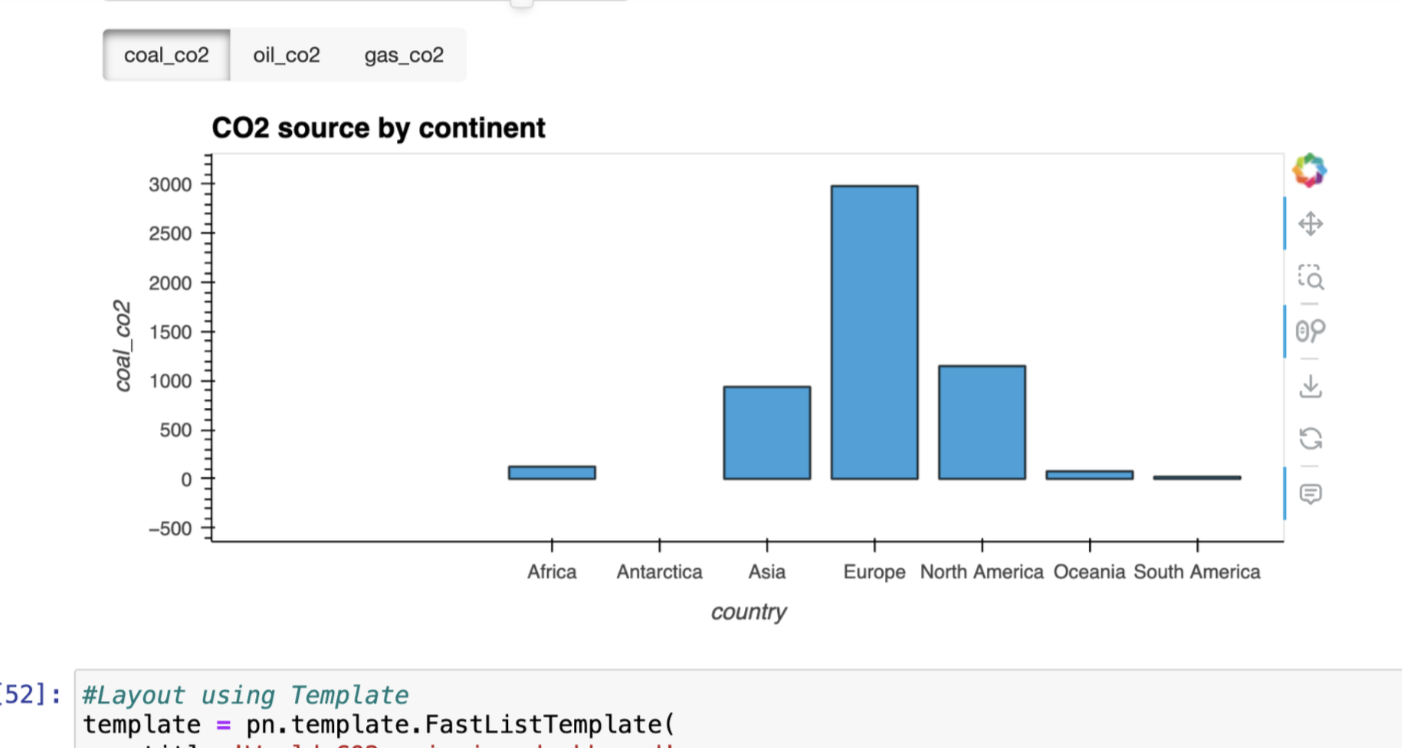
Task: Click the slider handle above the buttons
Action: click(521, 3)
